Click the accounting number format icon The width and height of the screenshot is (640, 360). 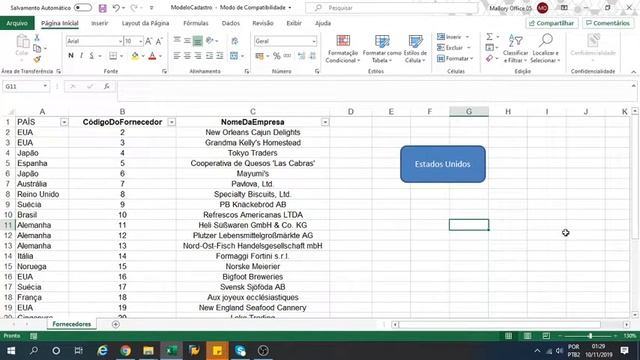pos(259,56)
